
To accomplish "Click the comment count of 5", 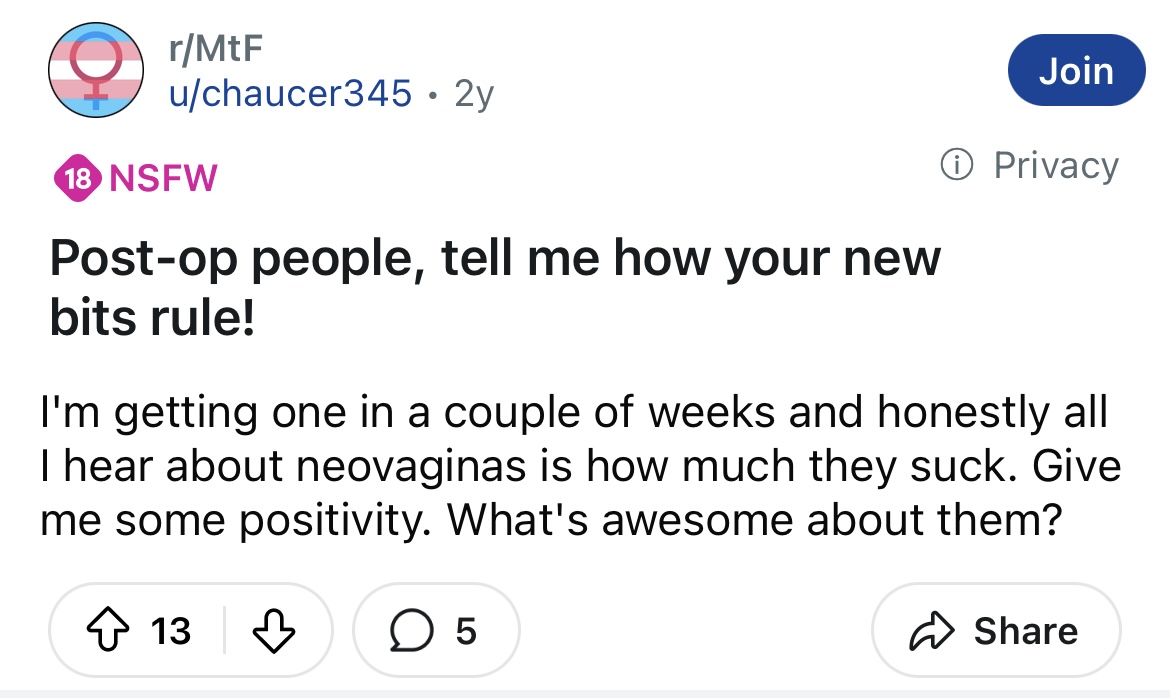I will 463,631.
